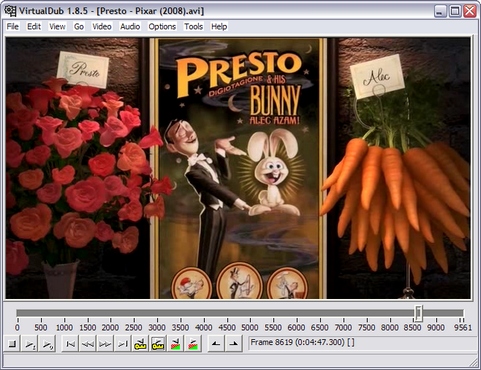Close the VirtualDub window
The width and height of the screenshot is (481, 370).
pyautogui.click(x=470, y=11)
